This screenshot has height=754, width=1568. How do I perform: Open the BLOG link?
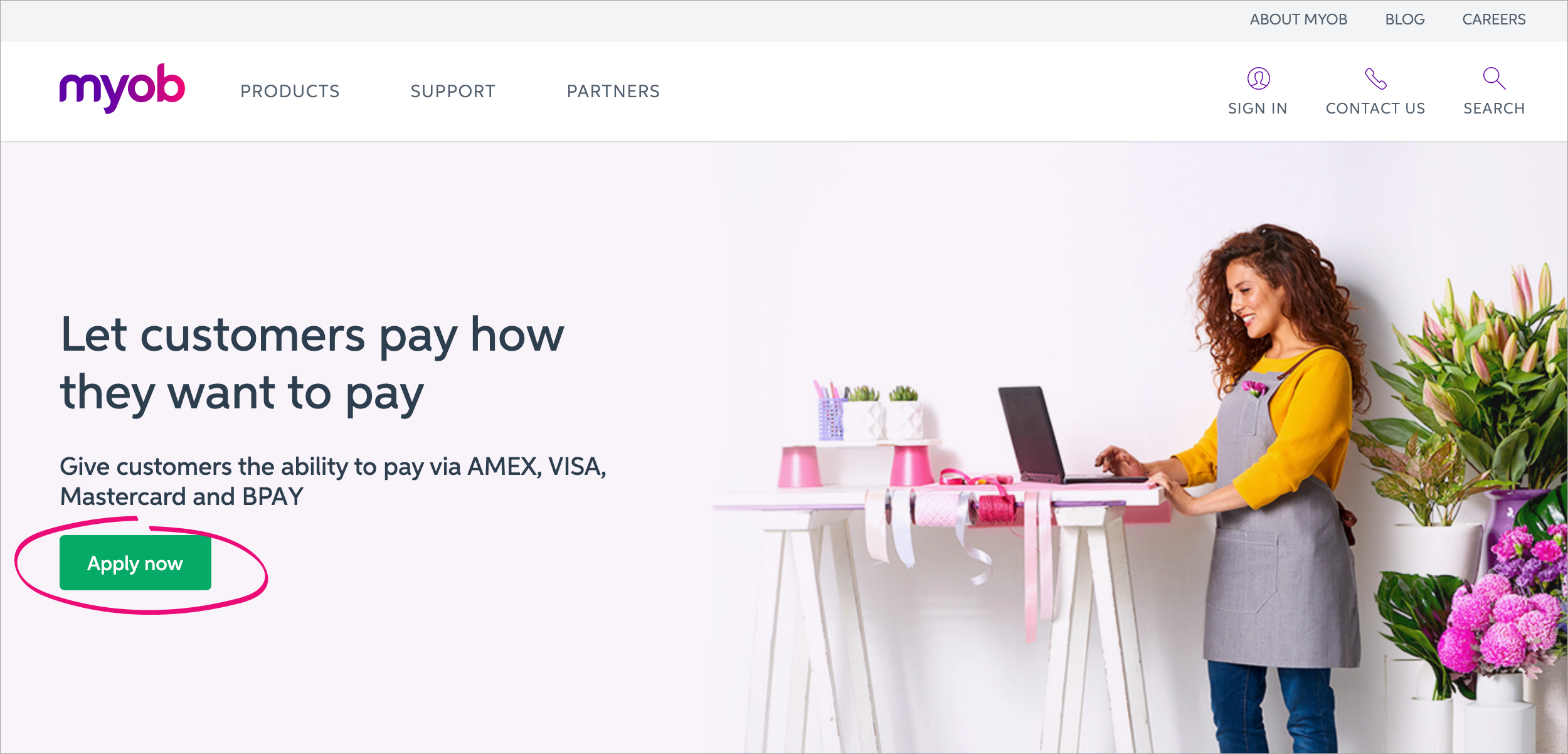pos(1405,19)
